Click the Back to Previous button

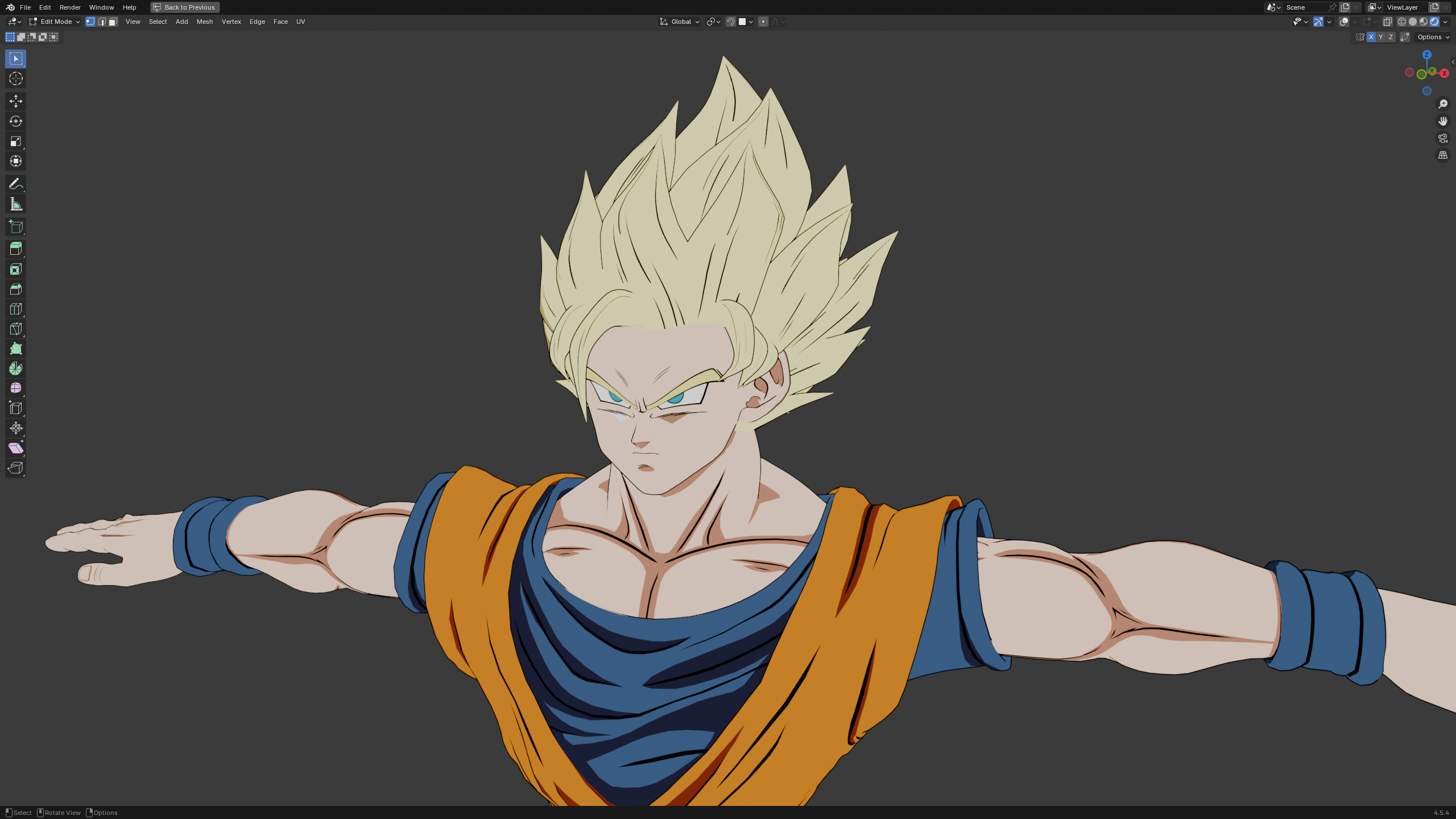185,7
